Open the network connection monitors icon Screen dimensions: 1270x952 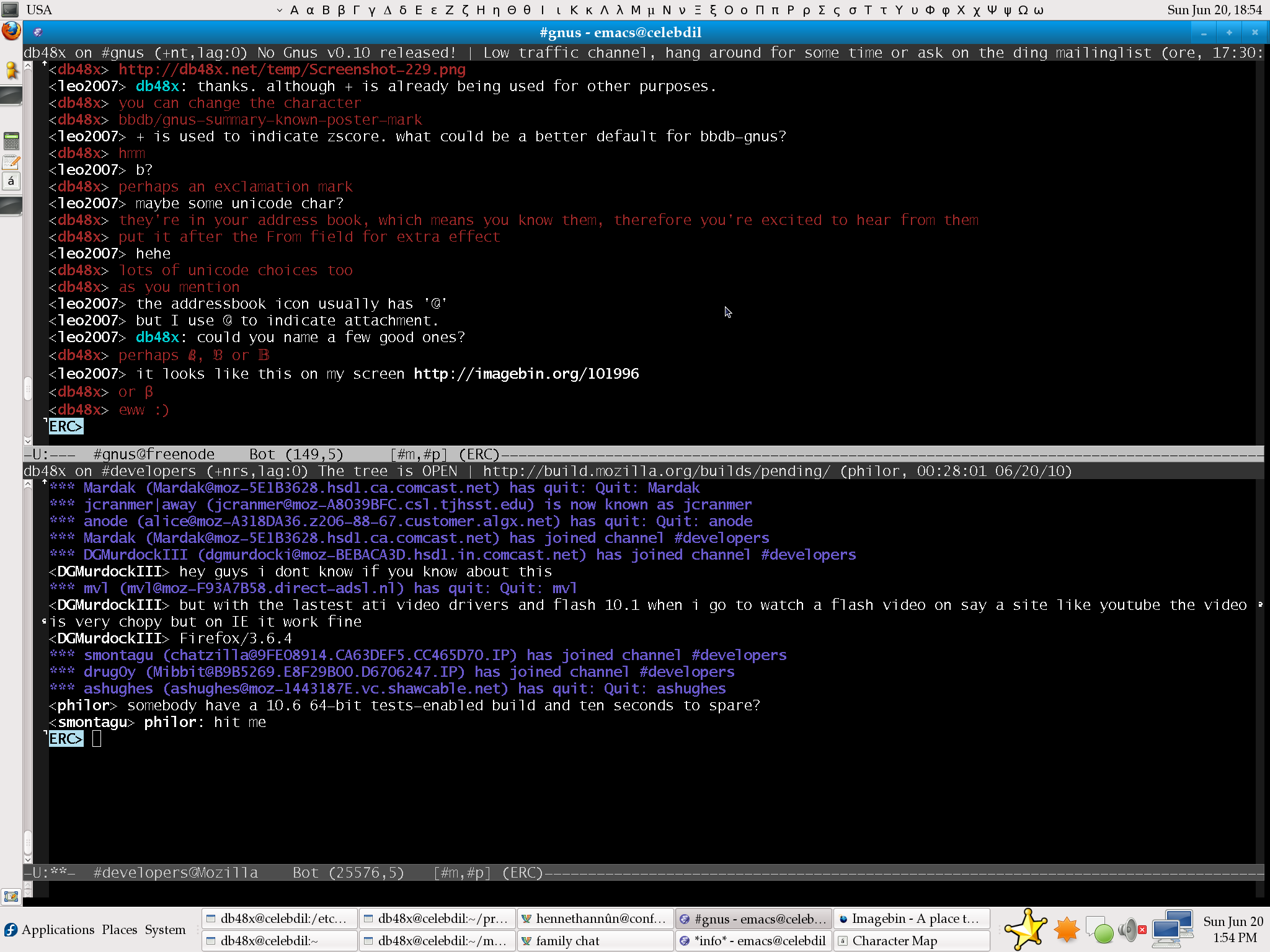pyautogui.click(x=1172, y=929)
